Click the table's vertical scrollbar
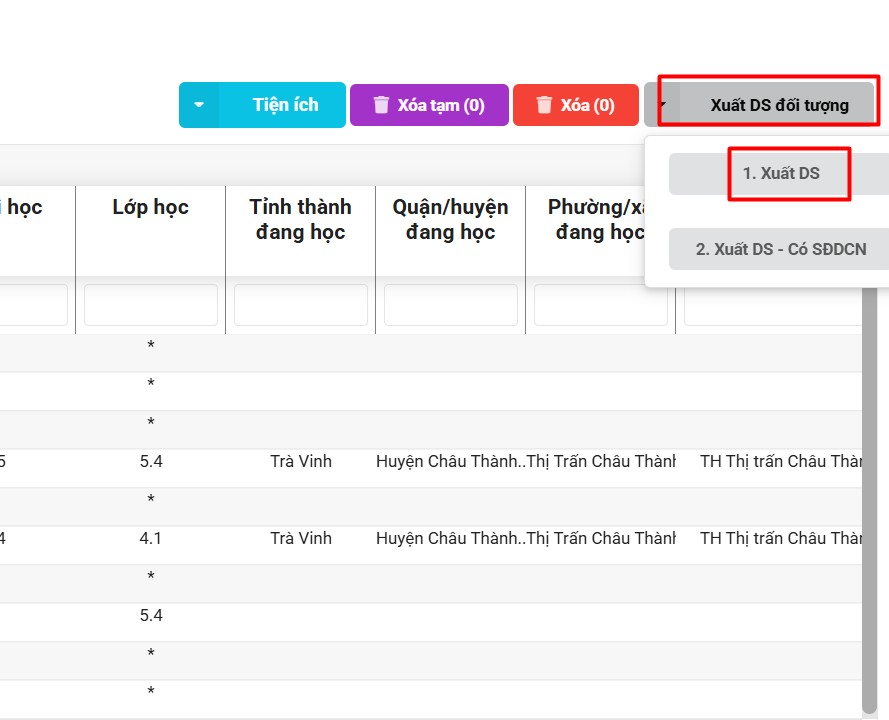The height and width of the screenshot is (720, 889). (x=869, y=500)
